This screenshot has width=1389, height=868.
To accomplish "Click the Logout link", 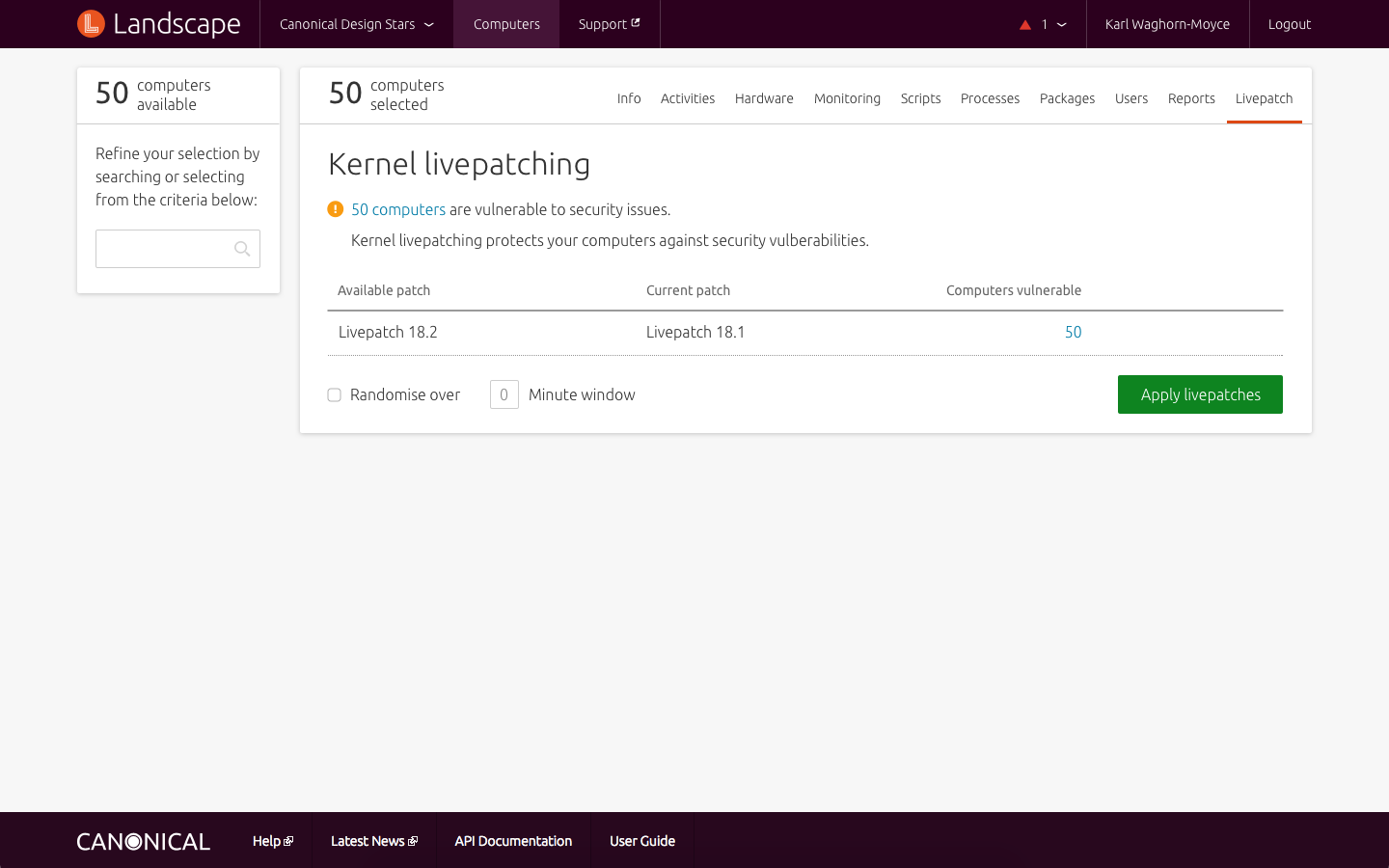I will tap(1290, 24).
